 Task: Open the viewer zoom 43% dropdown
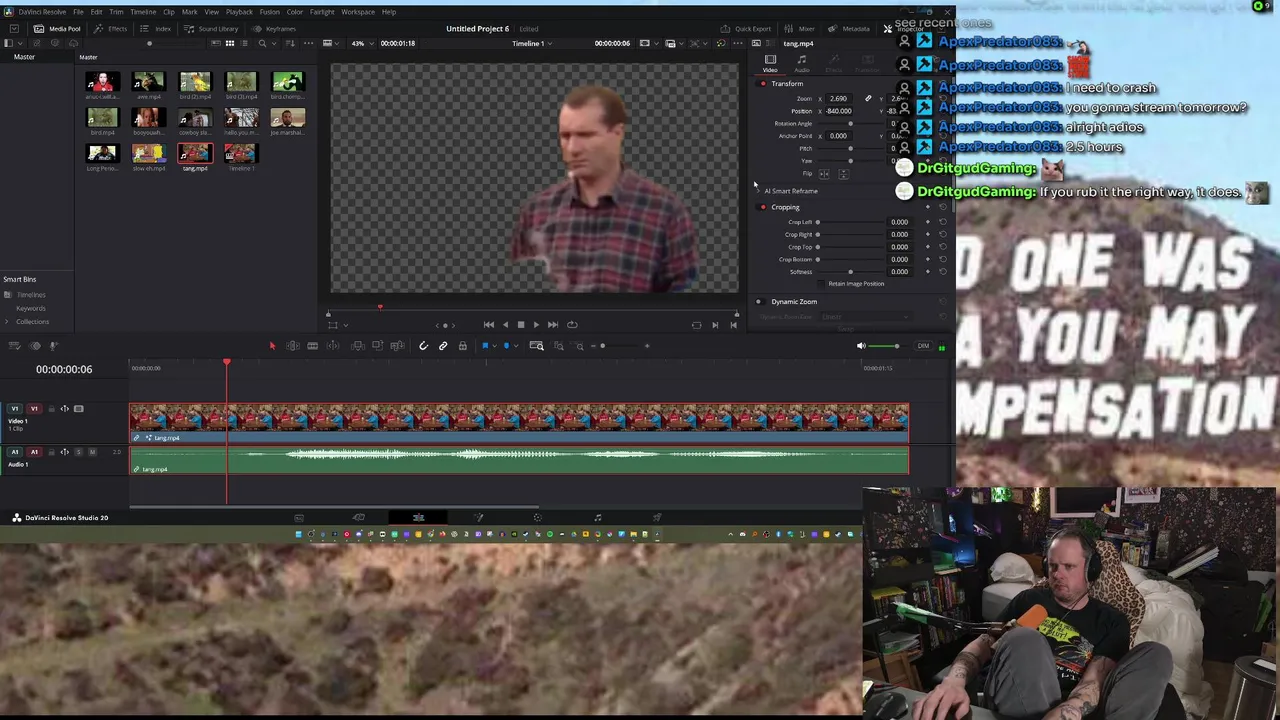click(362, 44)
